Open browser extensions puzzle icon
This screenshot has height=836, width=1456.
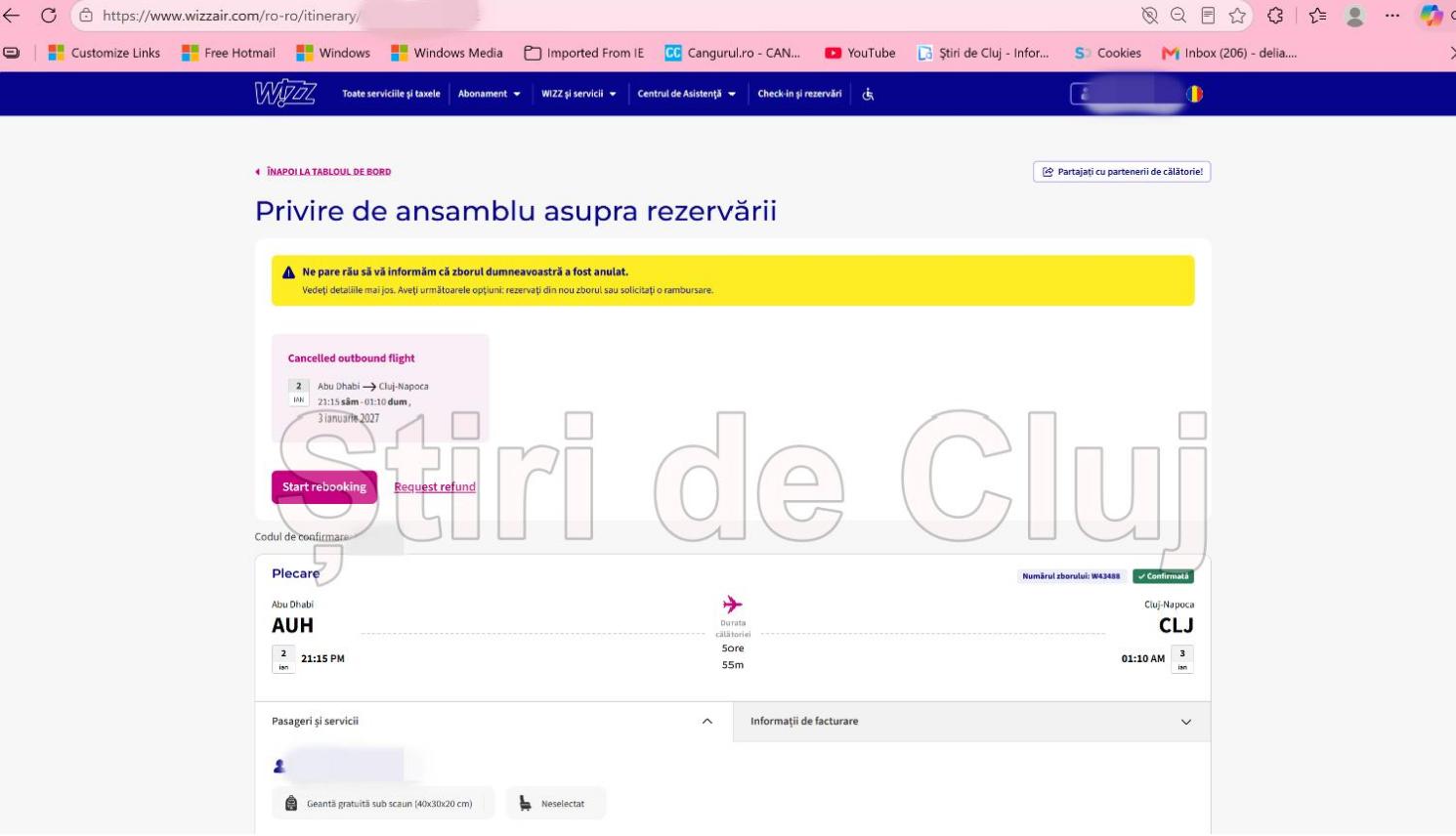coord(1275,16)
